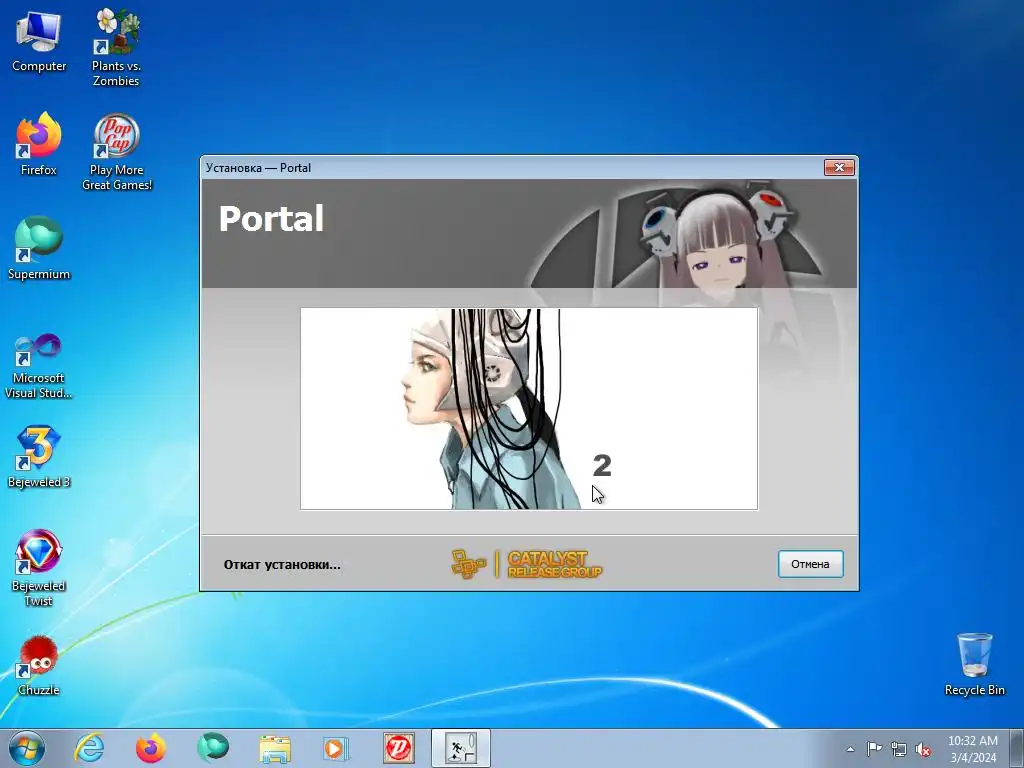Select the Chuzzle desktop shortcut
Viewport: 1024px width, 768px height.
click(x=39, y=665)
